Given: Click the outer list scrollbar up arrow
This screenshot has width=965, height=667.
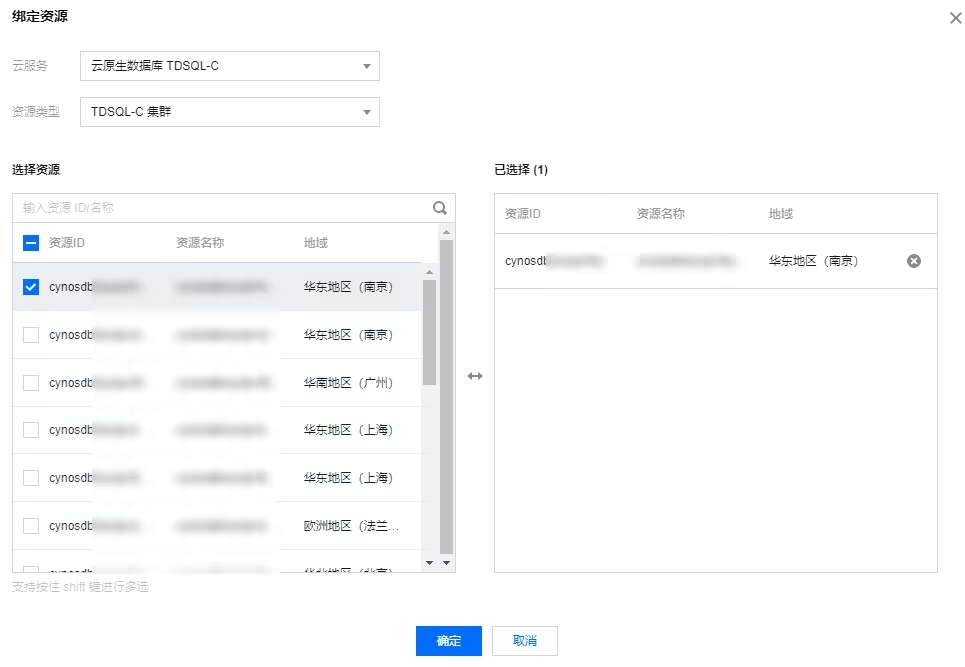Looking at the screenshot, I should pos(446,232).
